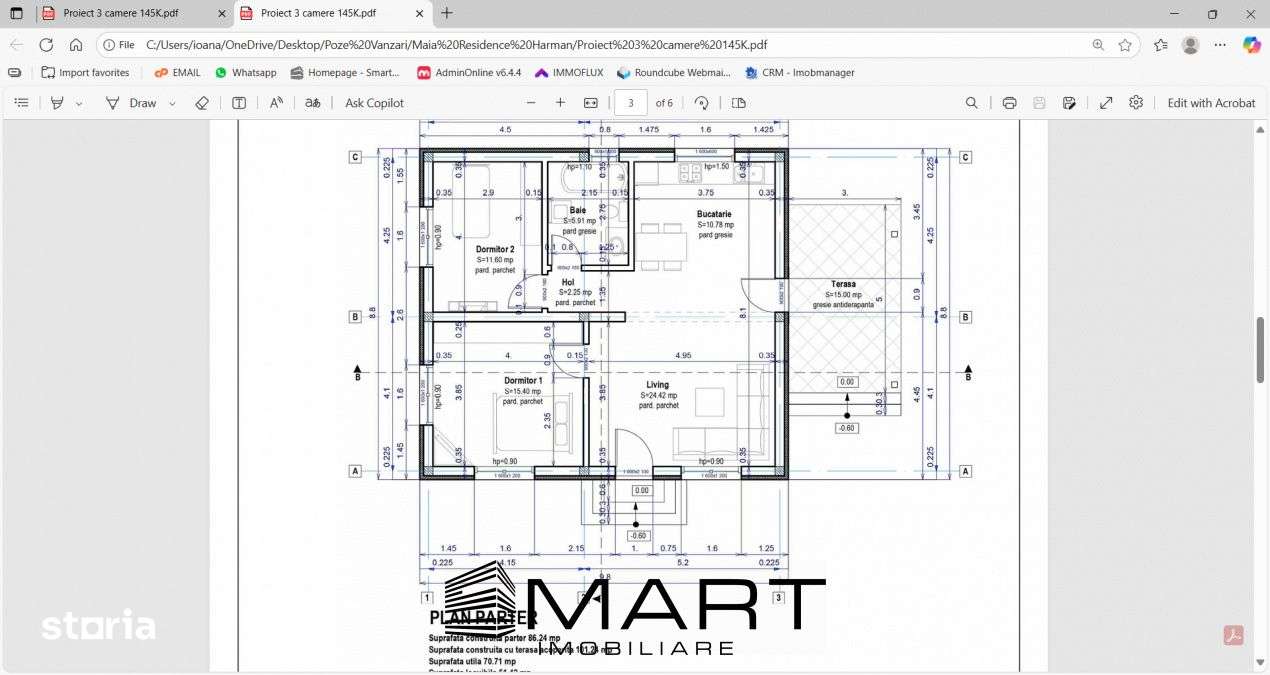Expand highlight color options dropdown
Screen dimensions: 1270x675
(x=79, y=103)
